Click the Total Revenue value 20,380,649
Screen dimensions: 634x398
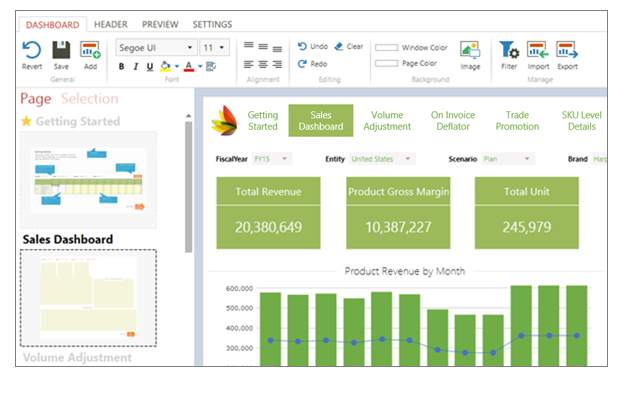268,227
